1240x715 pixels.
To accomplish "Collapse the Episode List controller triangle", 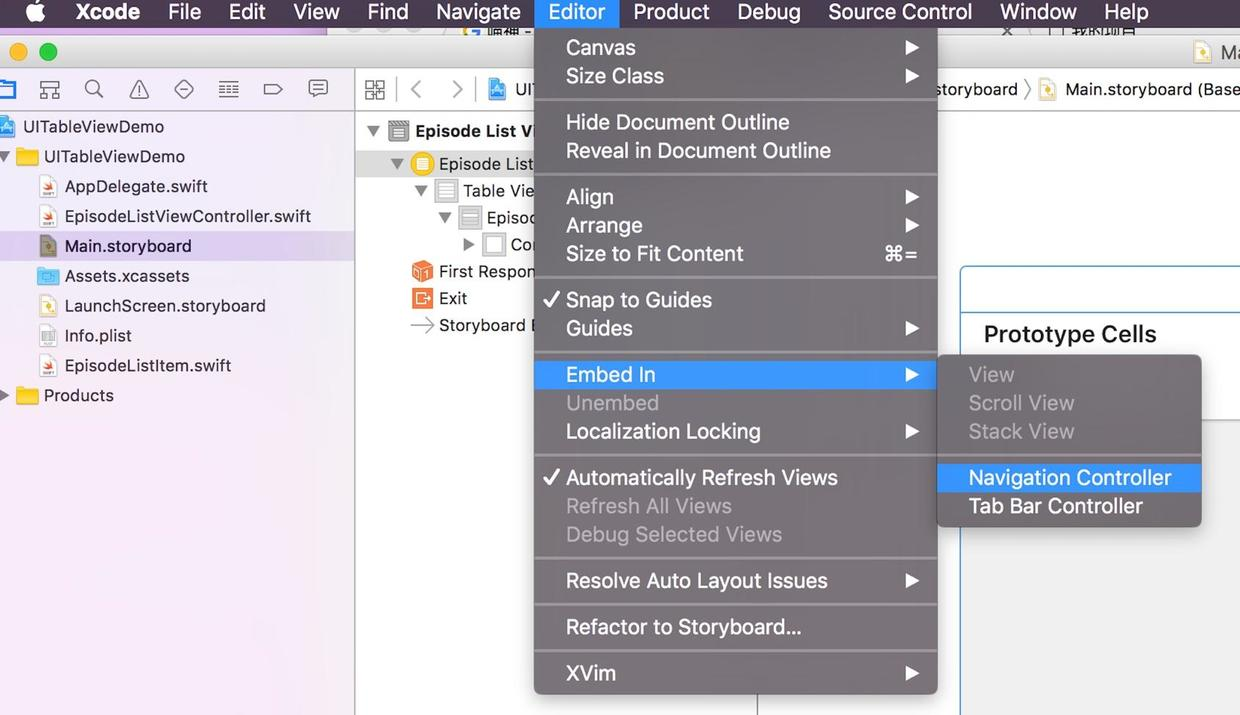I will (x=398, y=164).
